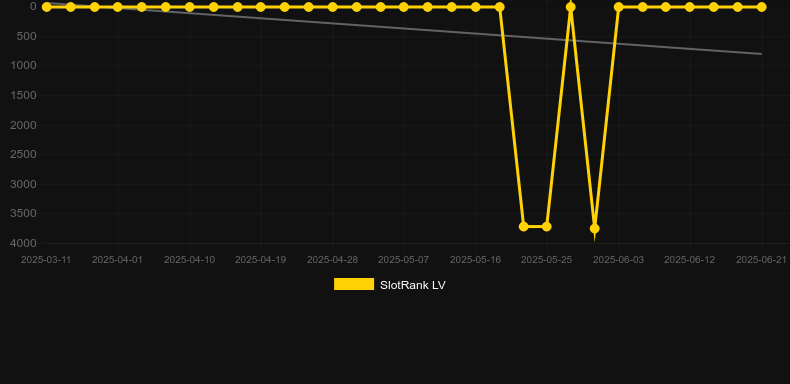Click the data point above 2025-06-12
The image size is (790, 384).
click(x=690, y=7)
